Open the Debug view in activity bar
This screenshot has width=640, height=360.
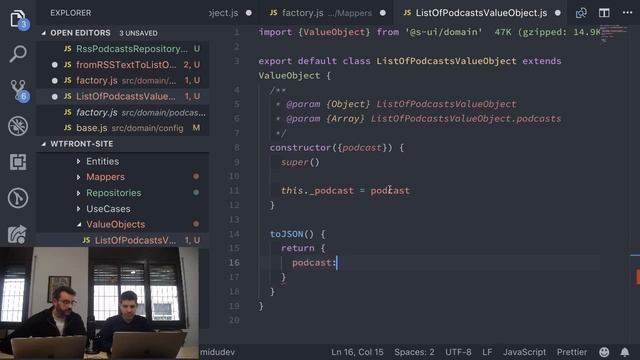click(x=18, y=126)
